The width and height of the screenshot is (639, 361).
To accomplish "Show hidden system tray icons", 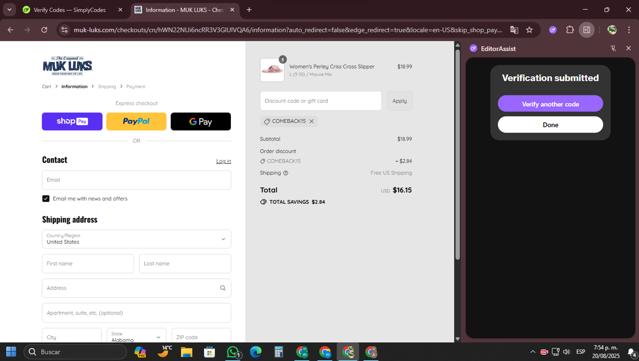I will tap(532, 352).
